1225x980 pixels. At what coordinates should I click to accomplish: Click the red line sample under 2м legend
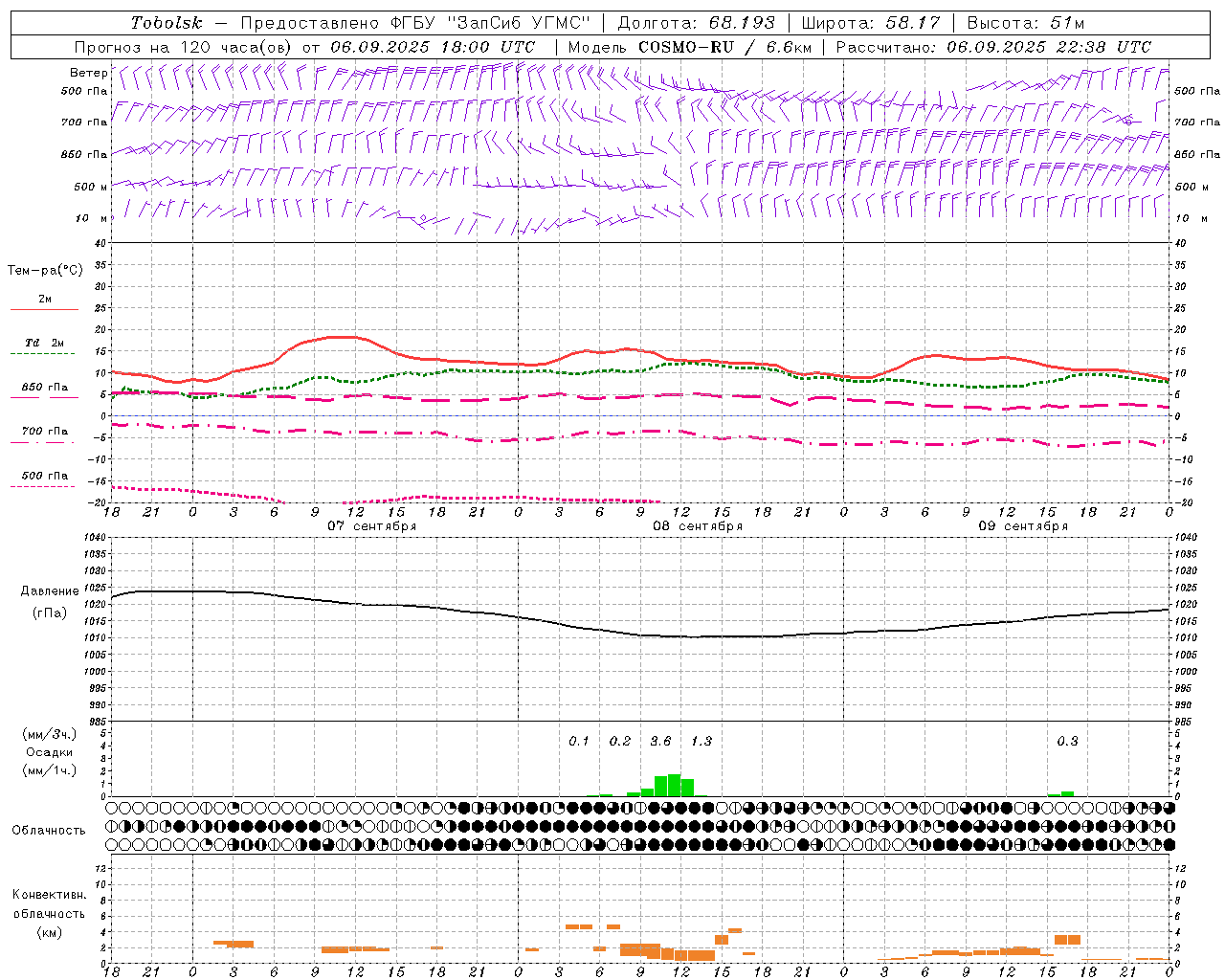44,309
